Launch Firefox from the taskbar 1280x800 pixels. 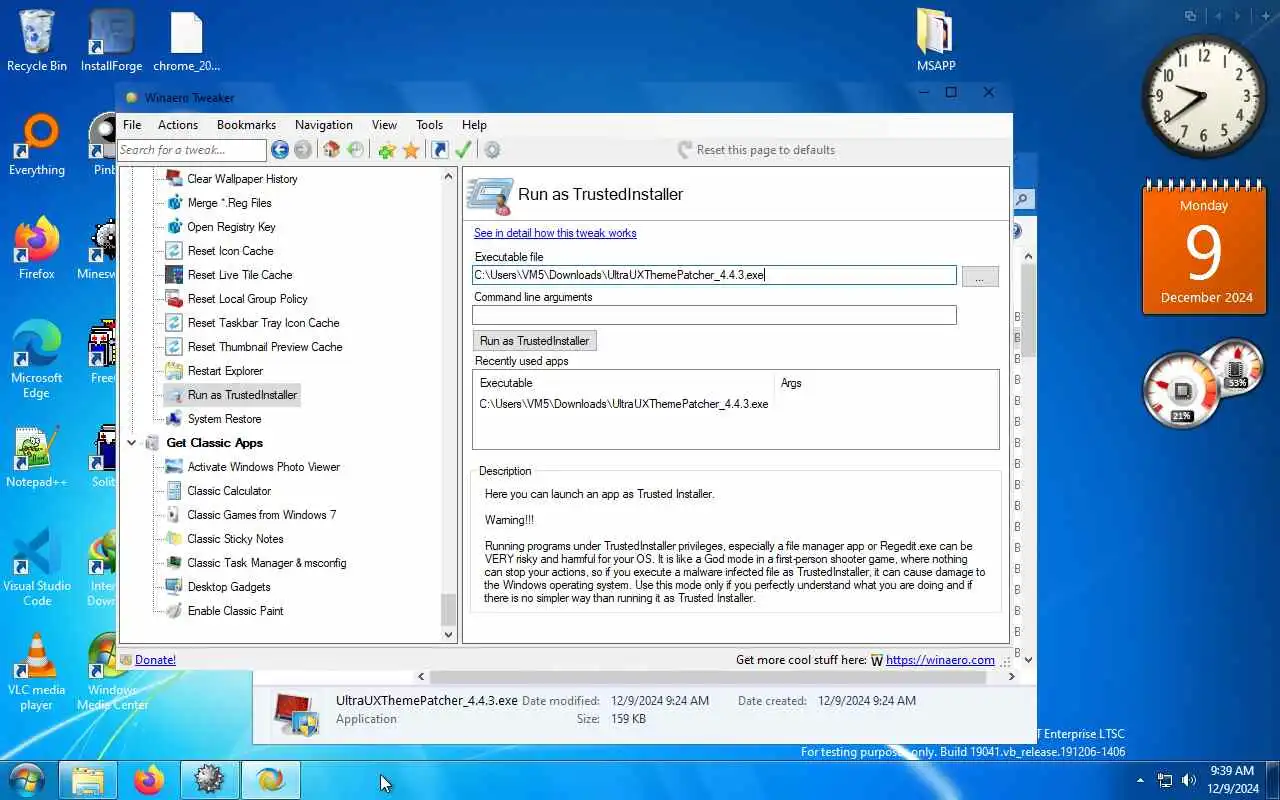click(x=149, y=780)
